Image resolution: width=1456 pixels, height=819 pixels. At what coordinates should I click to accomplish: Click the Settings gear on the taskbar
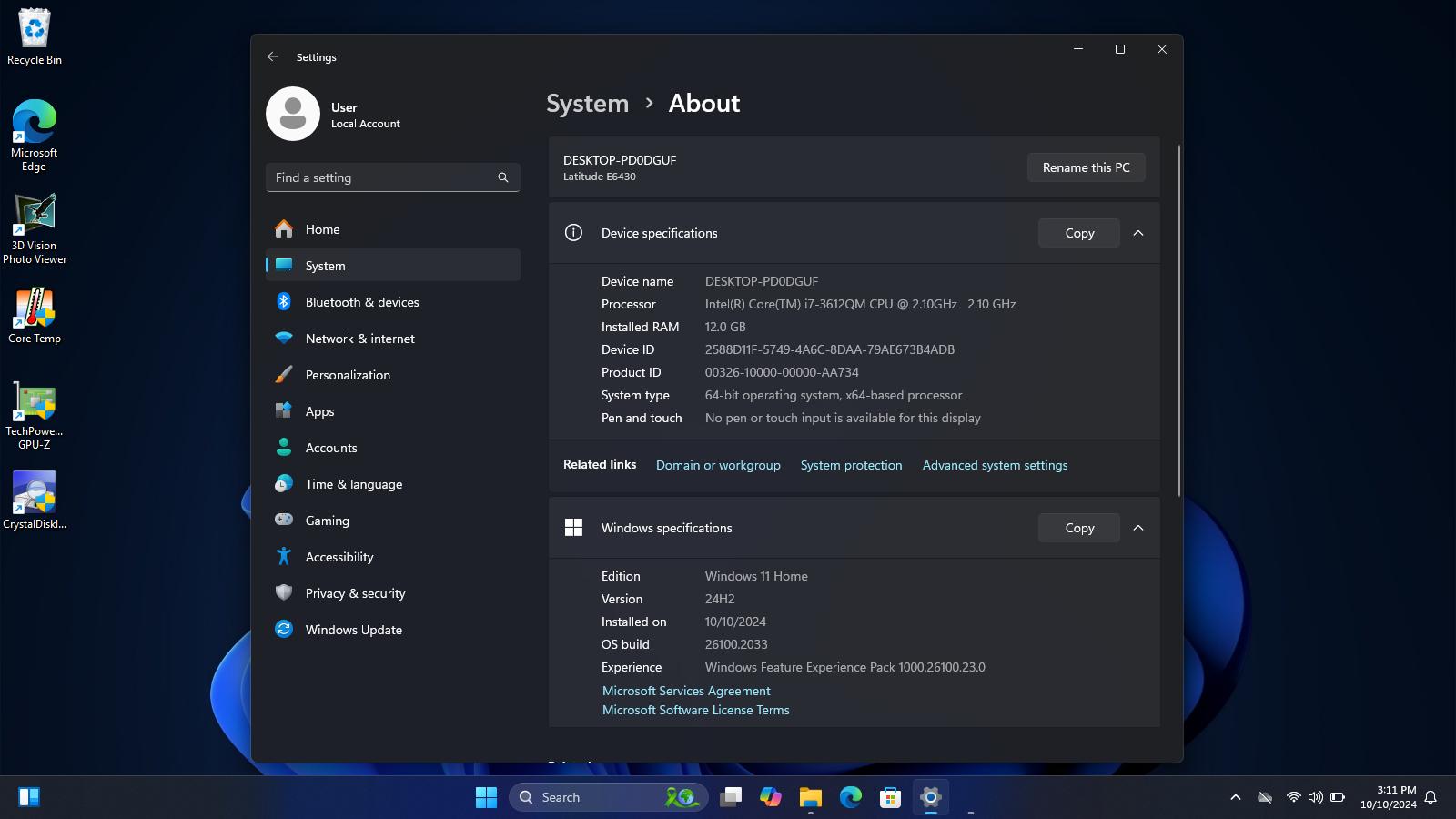[931, 797]
